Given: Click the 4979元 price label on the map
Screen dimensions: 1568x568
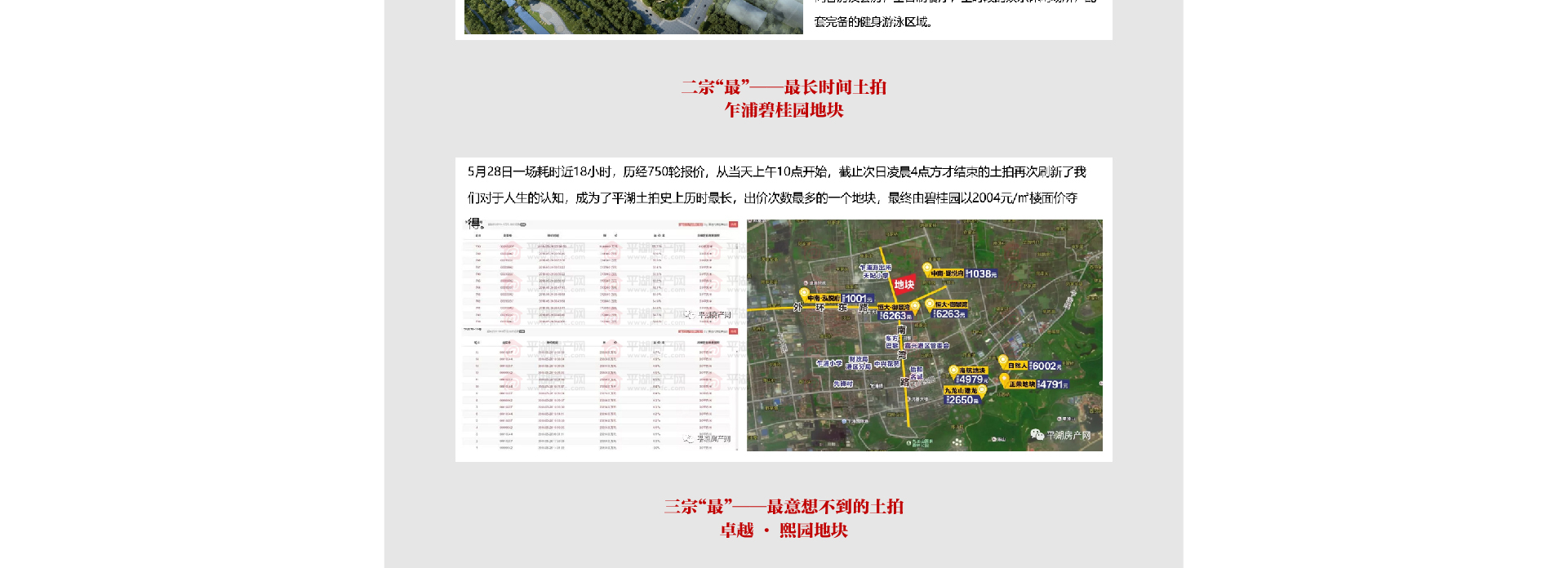Looking at the screenshot, I should [x=973, y=379].
